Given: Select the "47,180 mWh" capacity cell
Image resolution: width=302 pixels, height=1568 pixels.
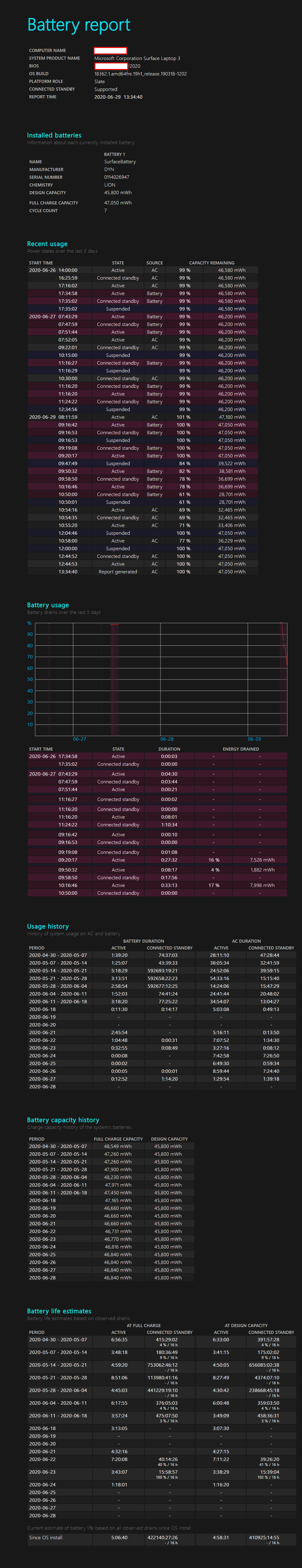Looking at the screenshot, I should coord(232,417).
